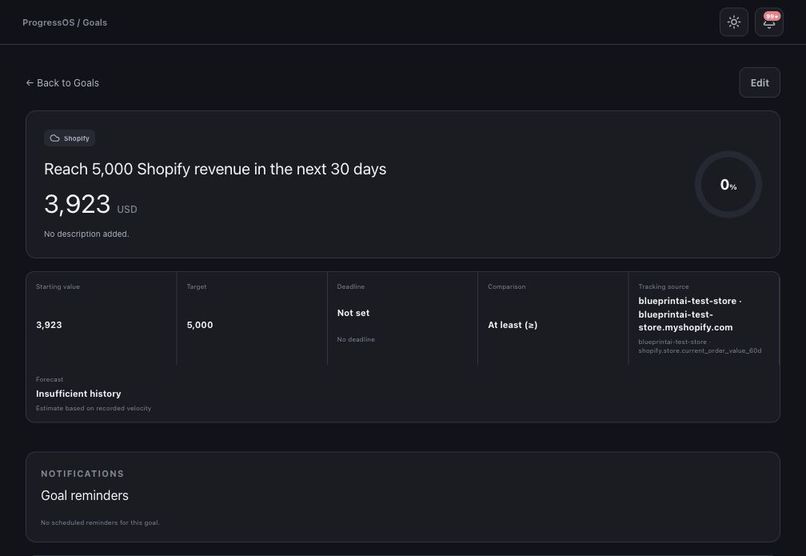The image size is (806, 556).
Task: Follow the Back to Goals link
Action: [62, 83]
